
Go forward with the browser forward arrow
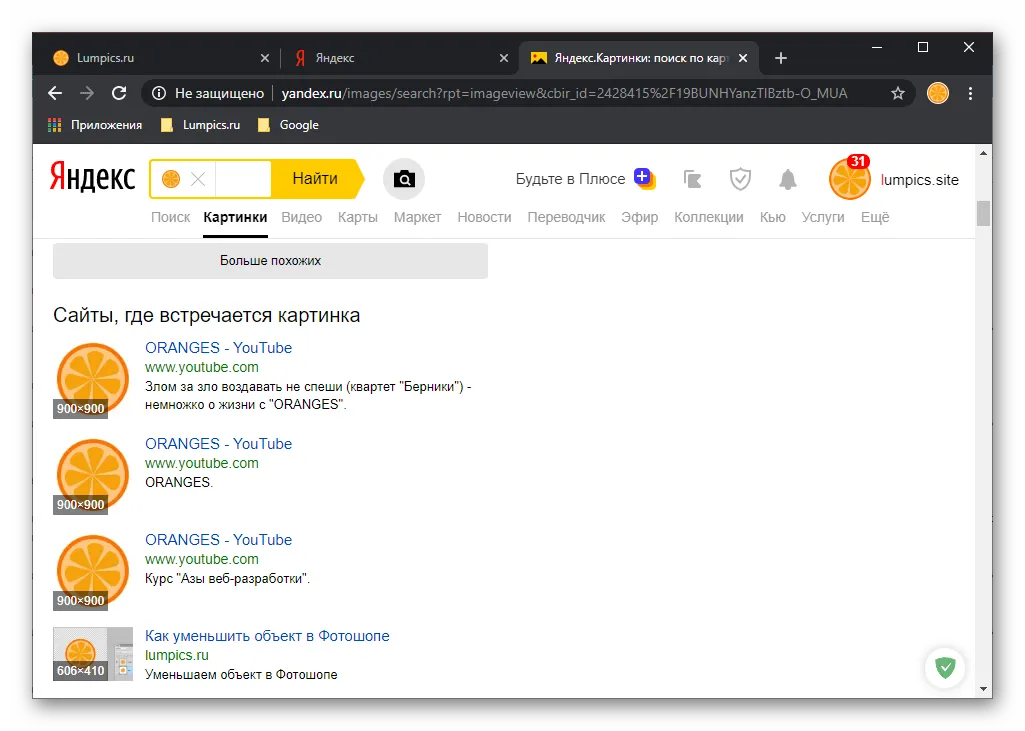87,94
